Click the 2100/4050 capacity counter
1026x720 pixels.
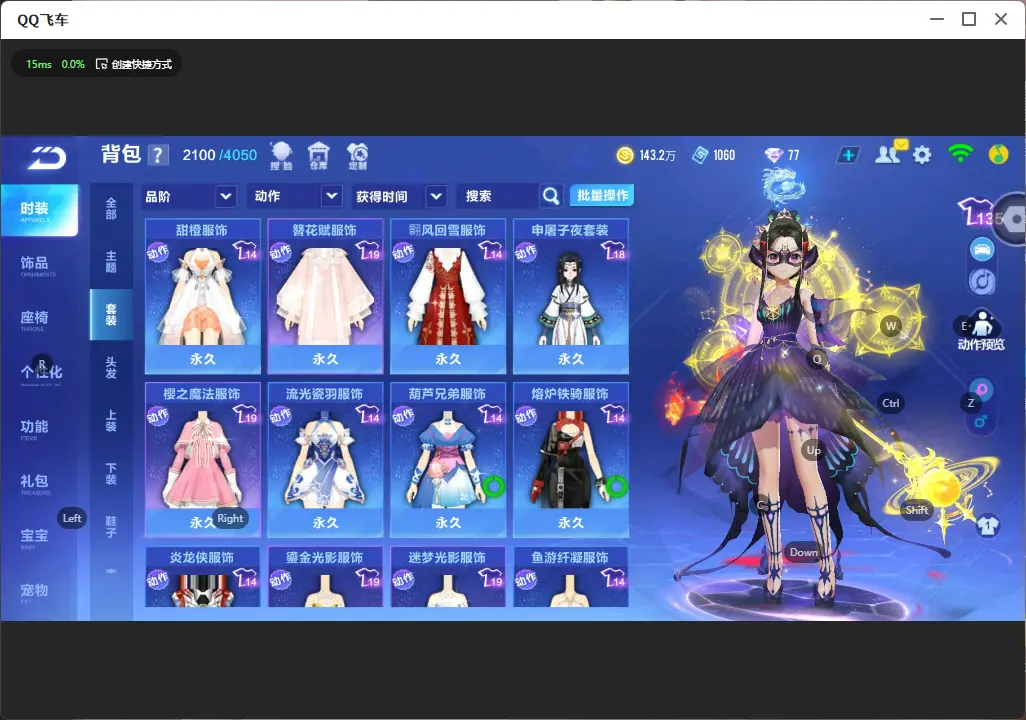[x=219, y=155]
